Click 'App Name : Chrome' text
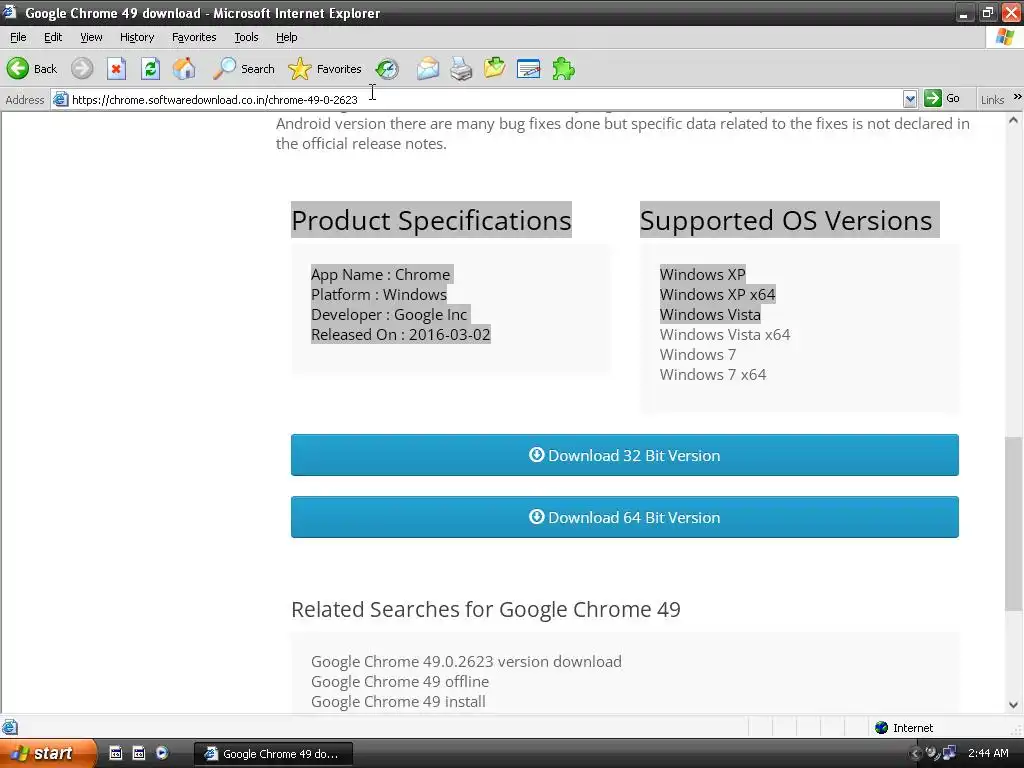This screenshot has width=1024, height=768. click(381, 274)
